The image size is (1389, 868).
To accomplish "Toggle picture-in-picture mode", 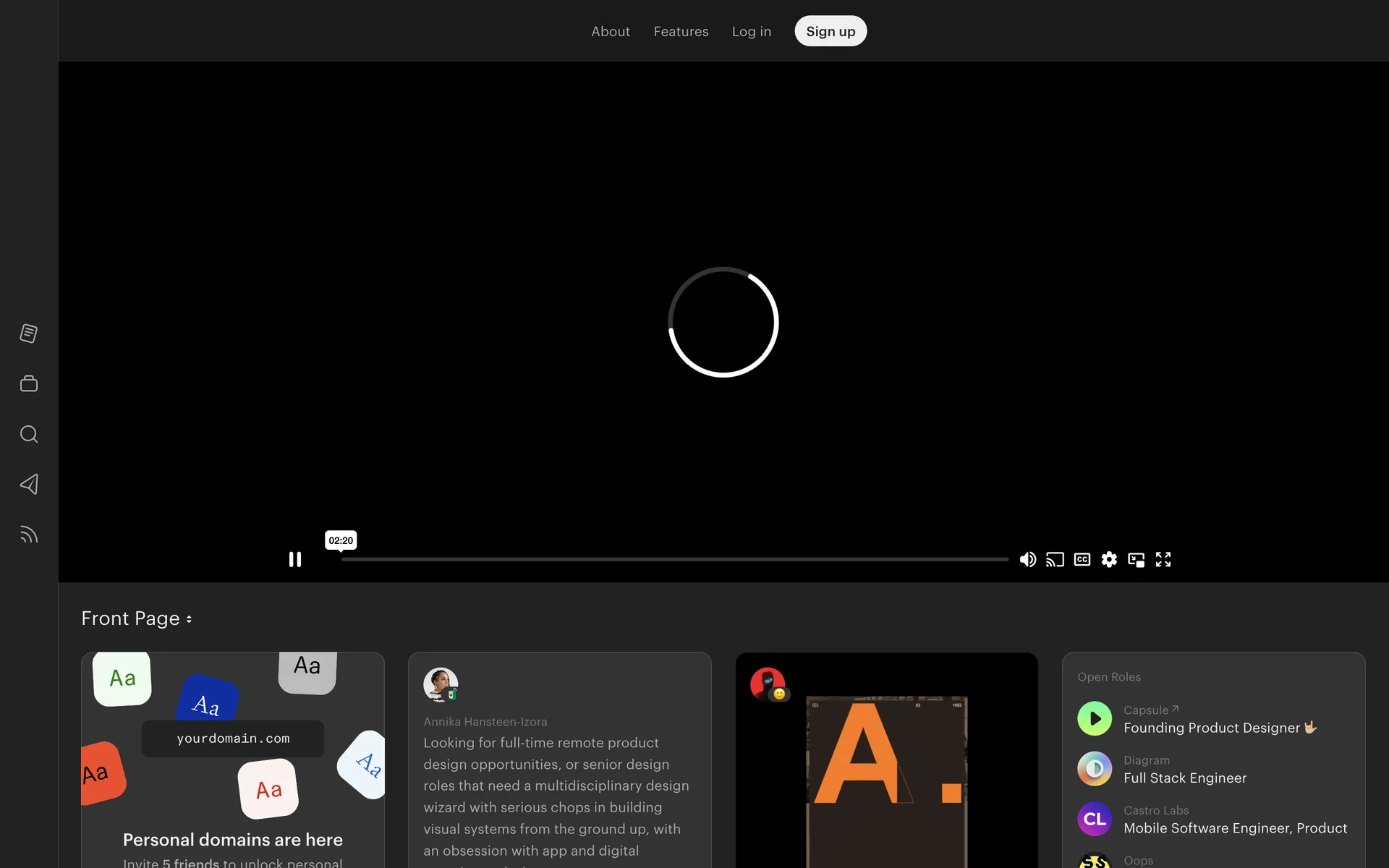I will point(1136,559).
